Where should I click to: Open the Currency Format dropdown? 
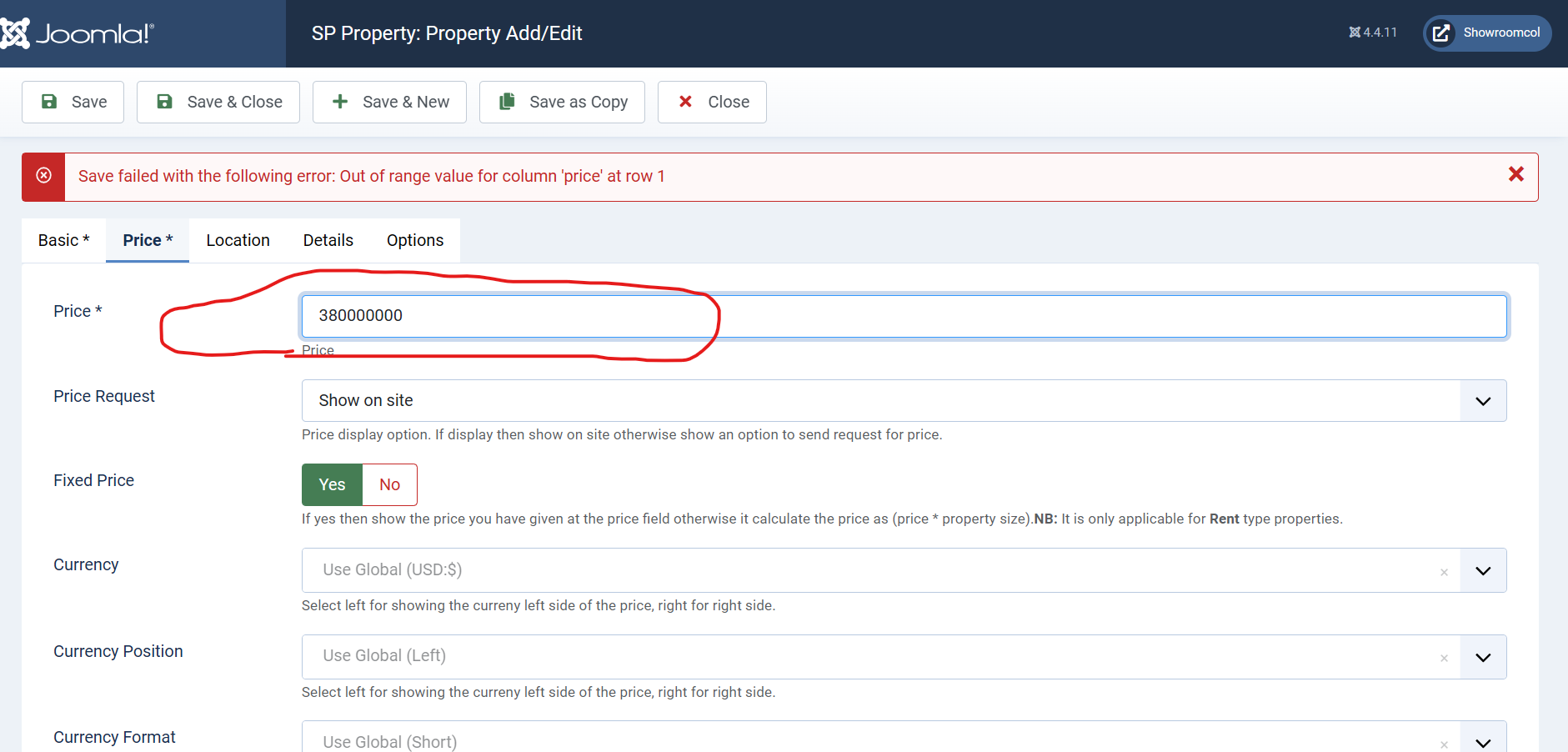[1483, 741]
